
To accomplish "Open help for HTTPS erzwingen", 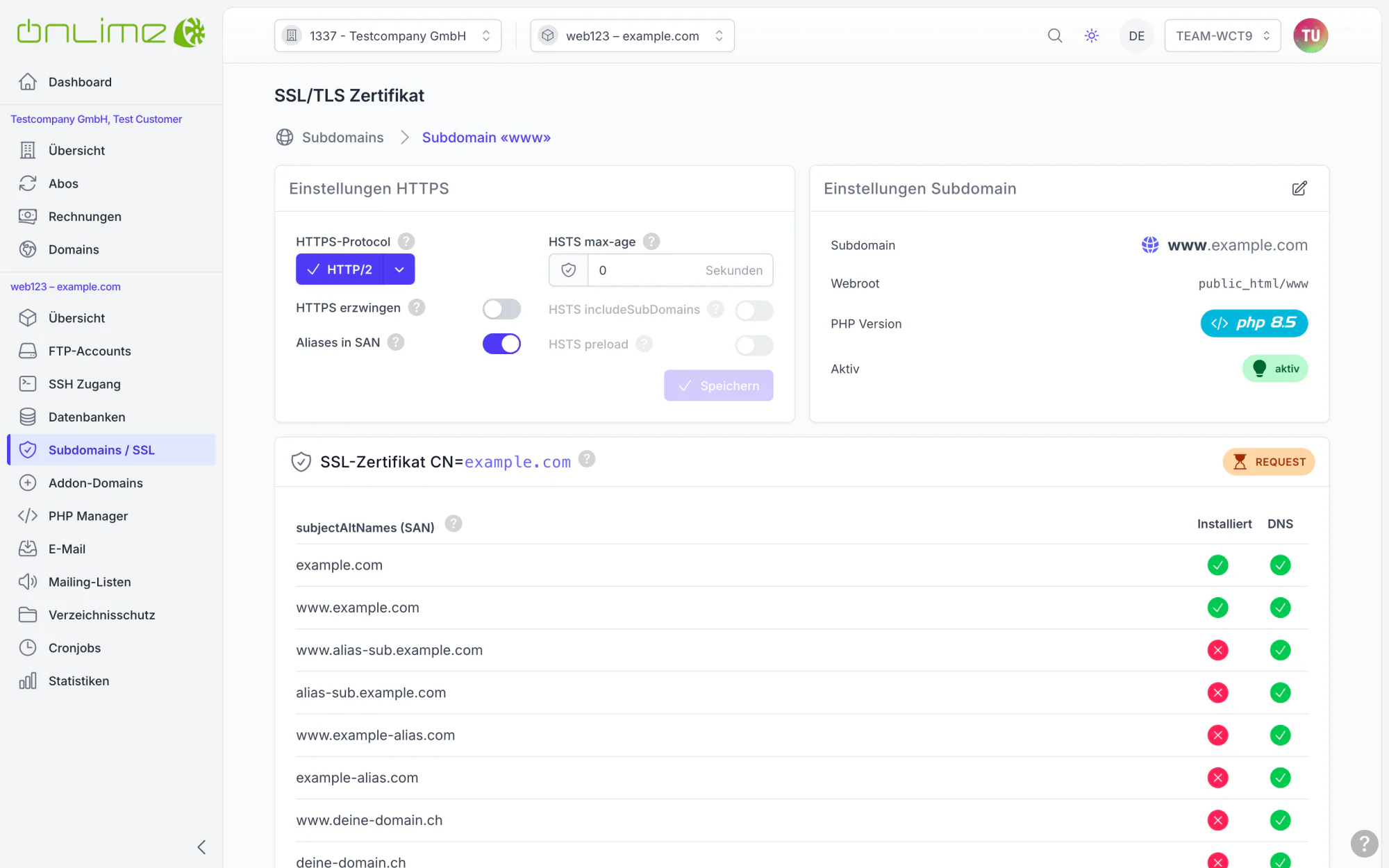I will pos(417,307).
